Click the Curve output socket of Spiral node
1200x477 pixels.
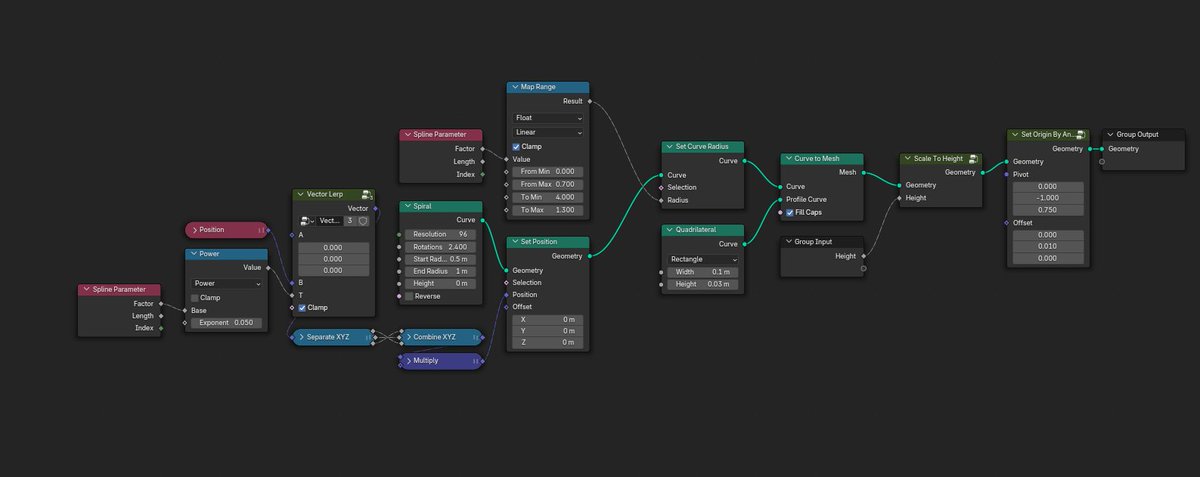[483, 220]
